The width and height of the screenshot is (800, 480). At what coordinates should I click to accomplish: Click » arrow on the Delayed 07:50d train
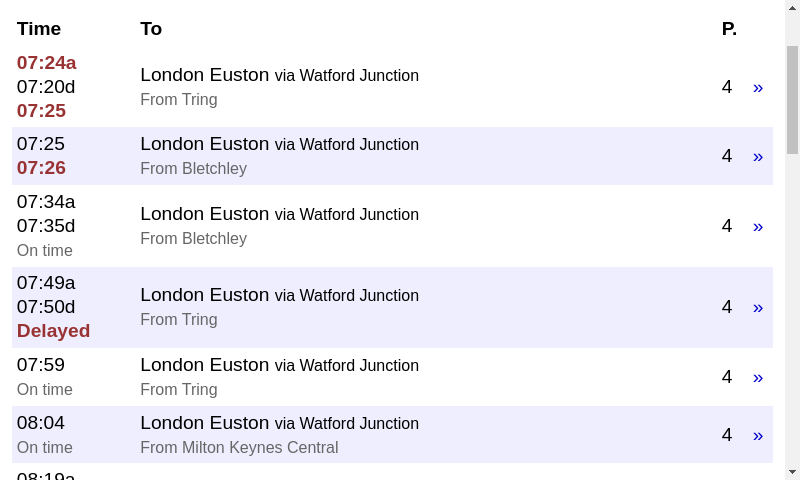(x=758, y=307)
